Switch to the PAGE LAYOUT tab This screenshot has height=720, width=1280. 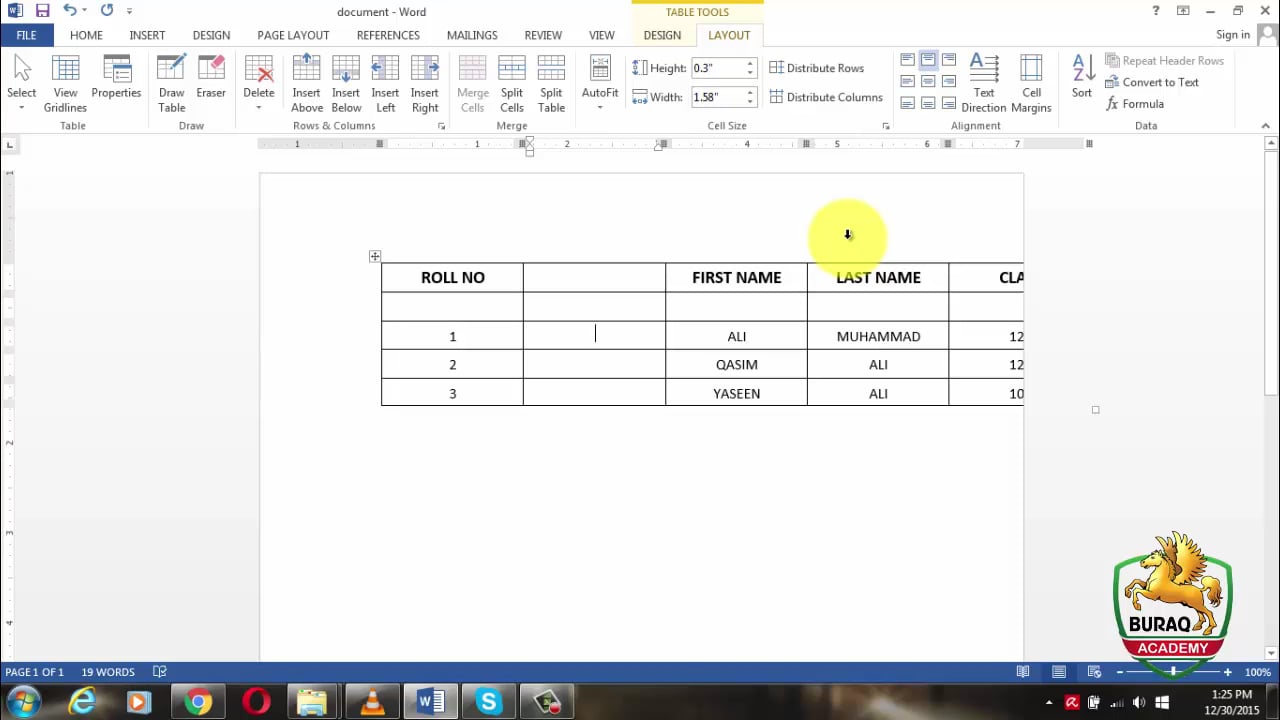click(293, 35)
